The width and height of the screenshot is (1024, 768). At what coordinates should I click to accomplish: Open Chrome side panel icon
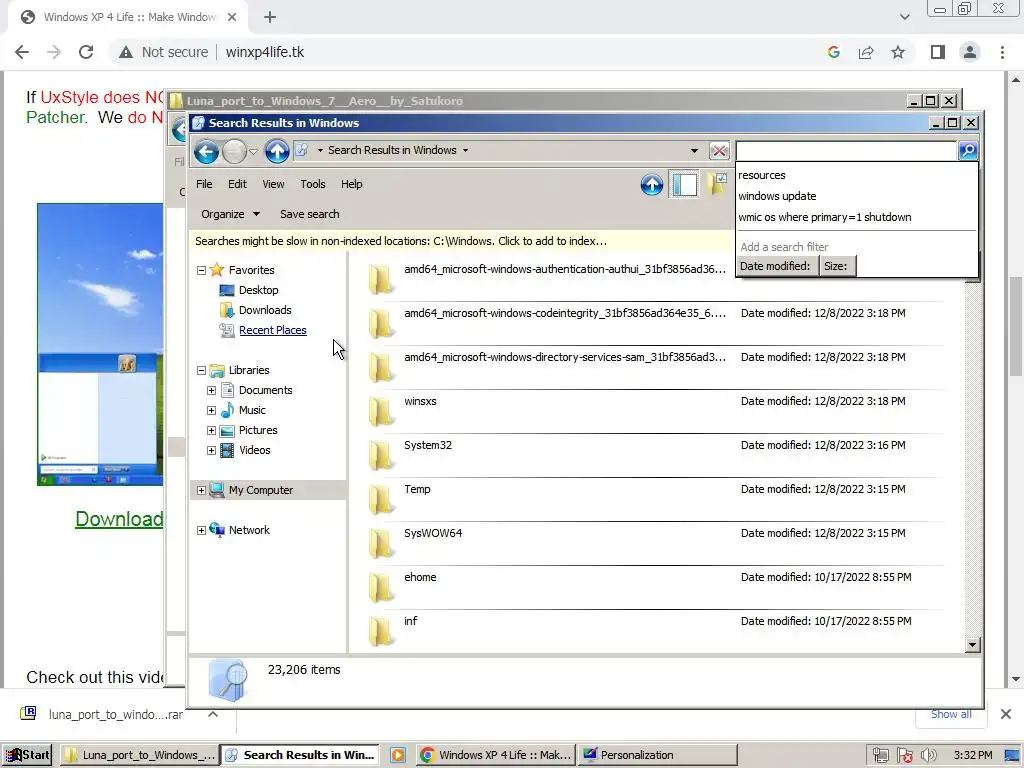pyautogui.click(x=937, y=52)
